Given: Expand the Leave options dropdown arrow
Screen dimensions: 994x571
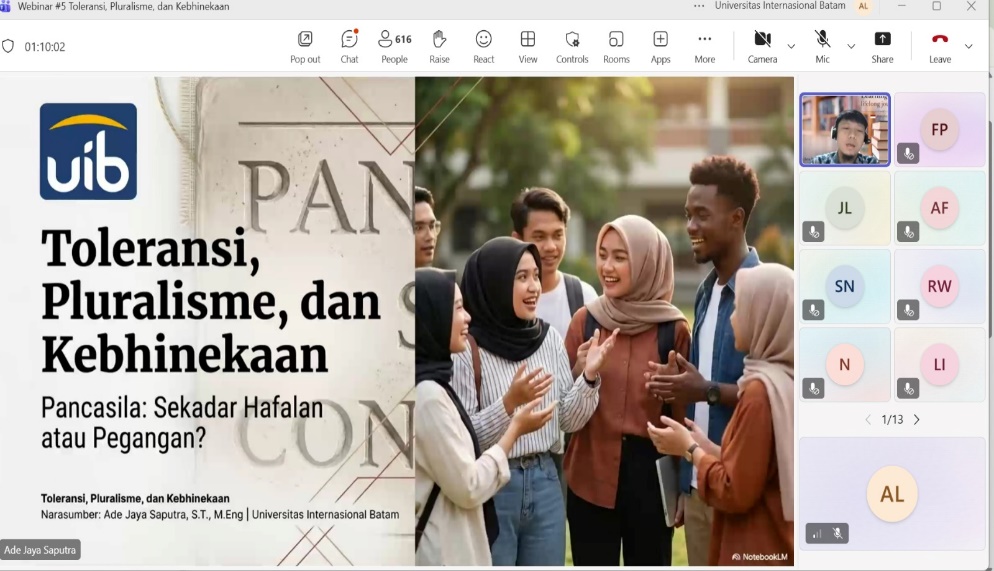Looking at the screenshot, I should coord(968,46).
